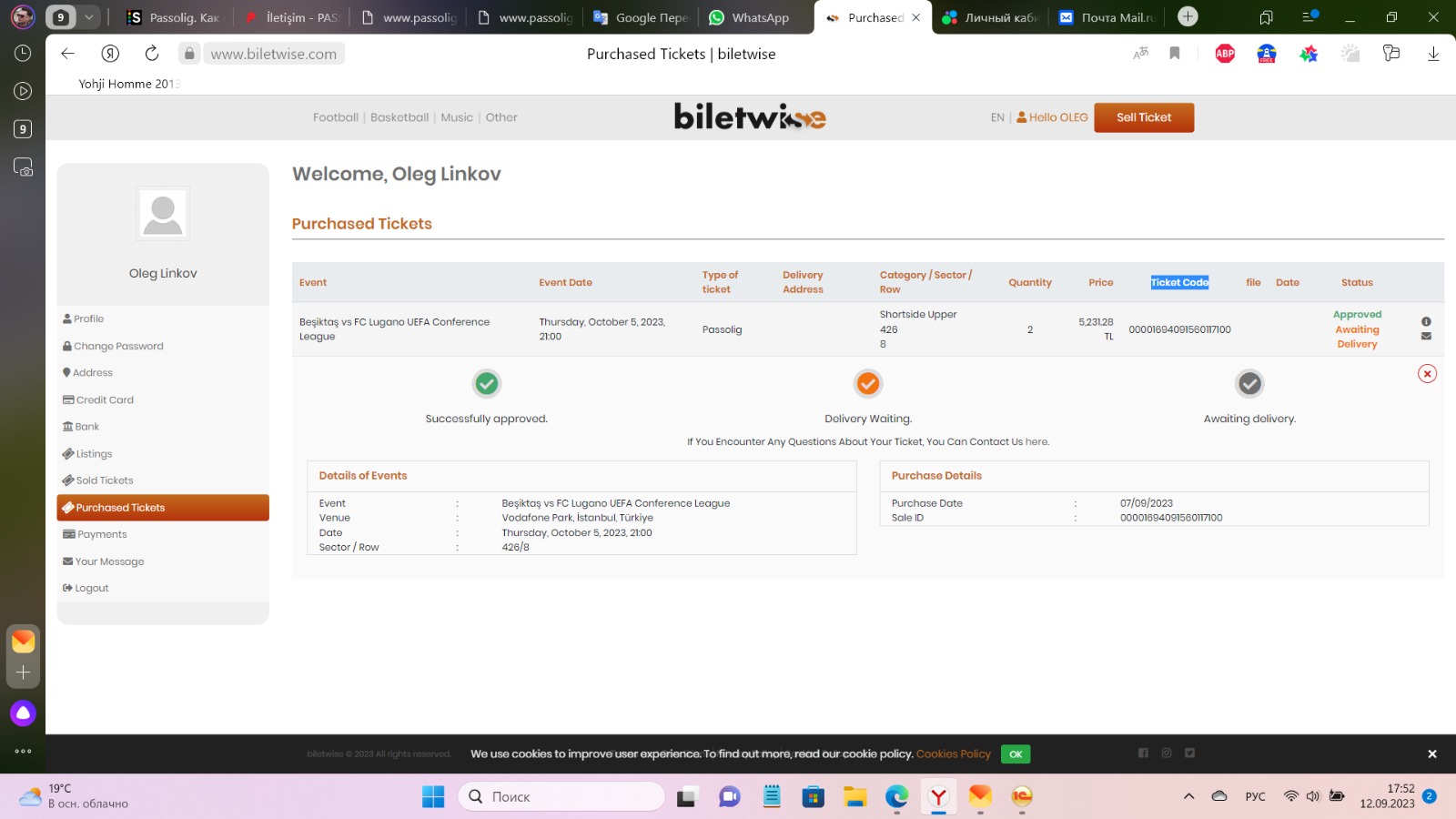Open a new browser tab with plus
The height and width of the screenshot is (819, 1456).
[1188, 16]
